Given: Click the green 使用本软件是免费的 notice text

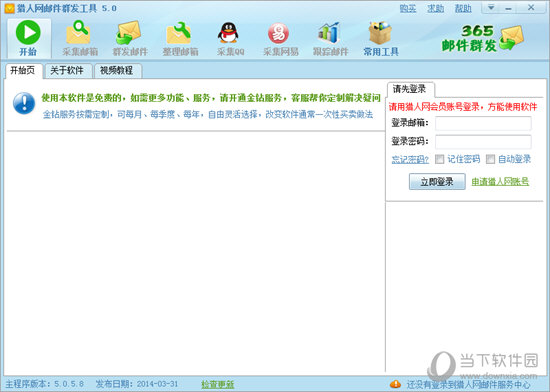Looking at the screenshot, I should 211,98.
